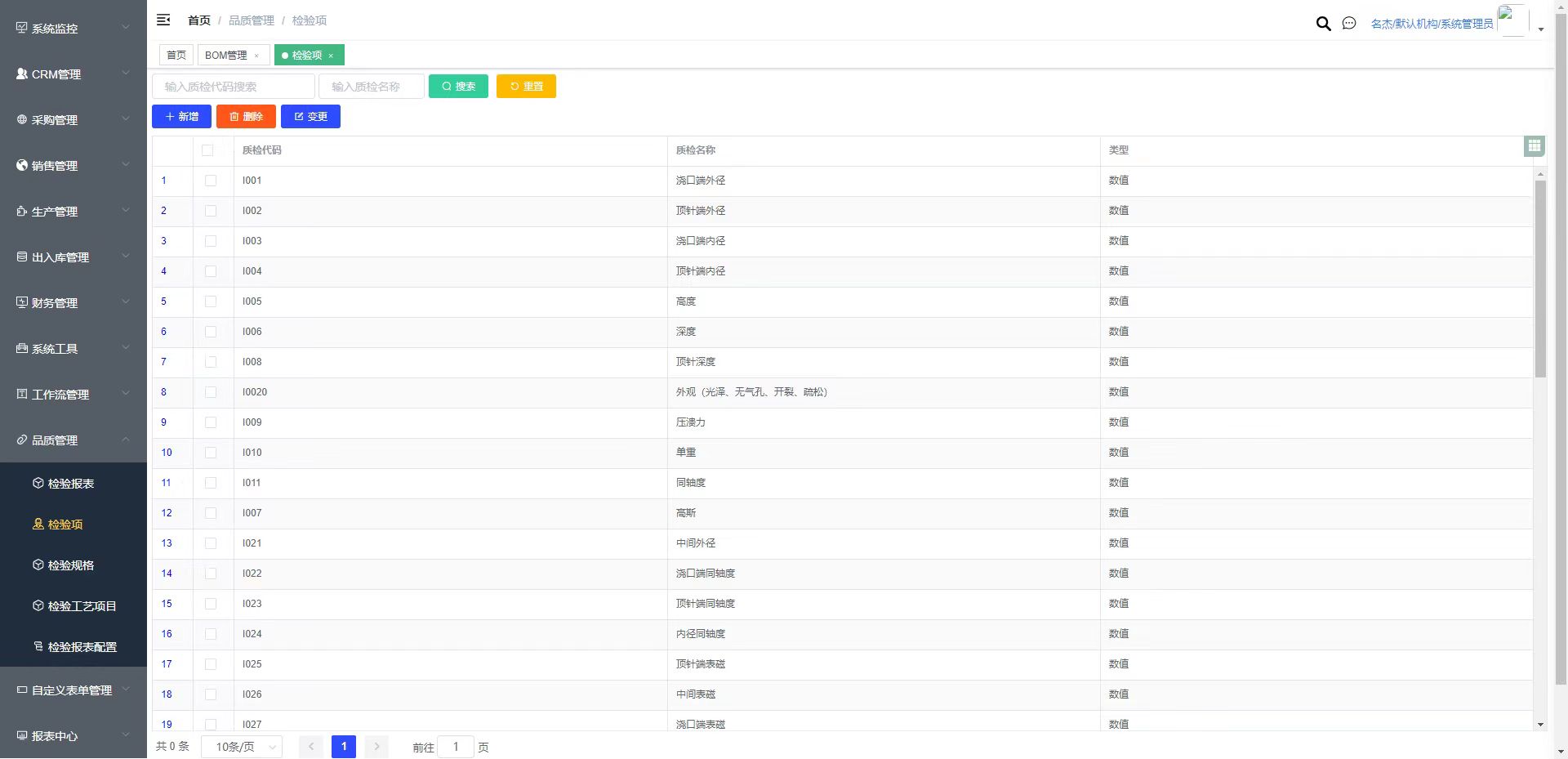Click the 采购管理 globe icon
The image size is (1568, 759).
point(22,119)
